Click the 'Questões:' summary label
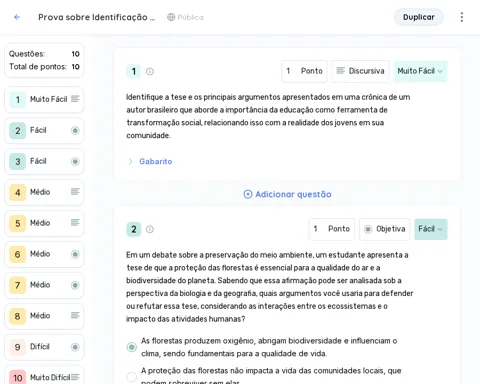480x384 pixels. 27,54
